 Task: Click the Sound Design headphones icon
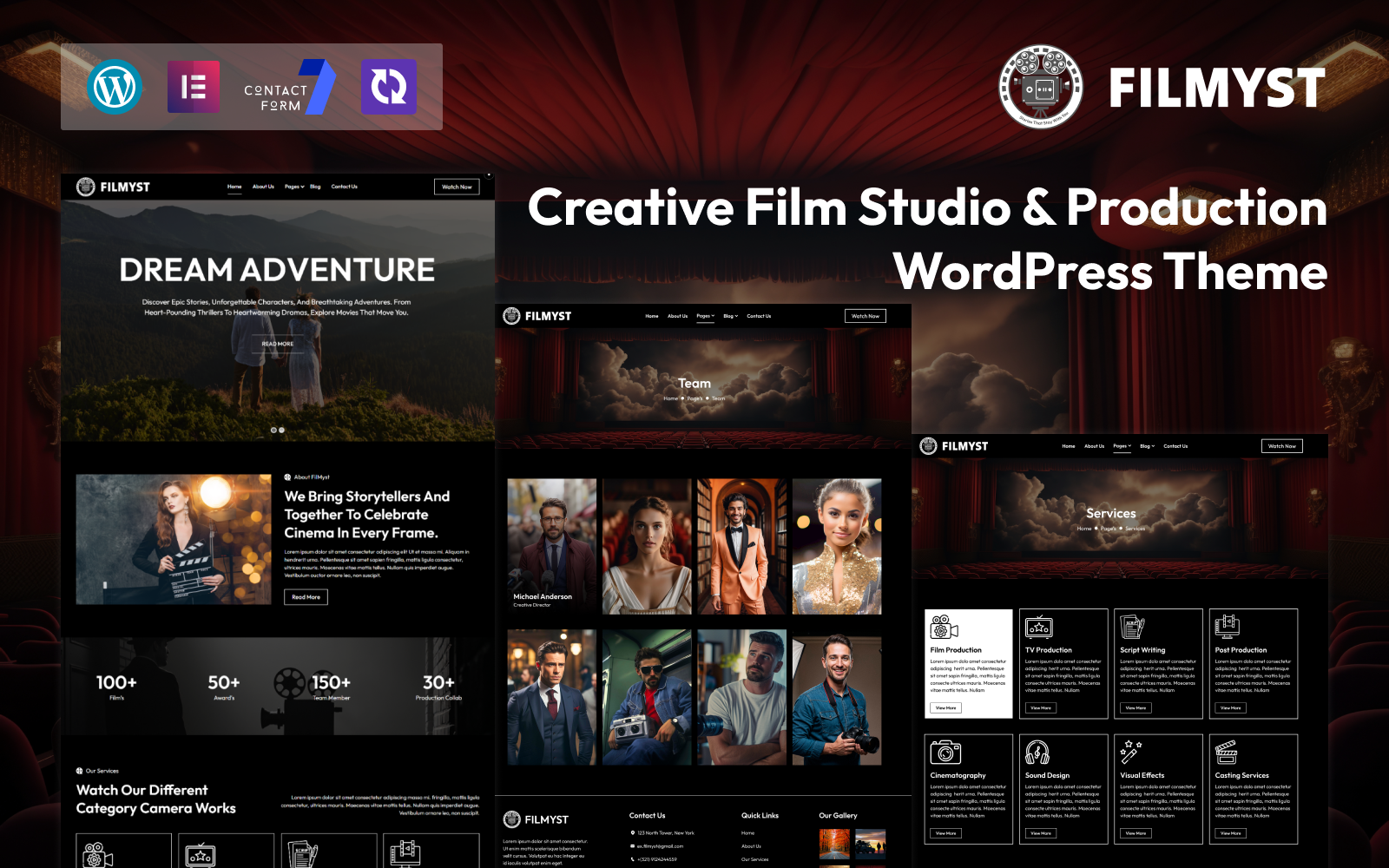click(1037, 753)
